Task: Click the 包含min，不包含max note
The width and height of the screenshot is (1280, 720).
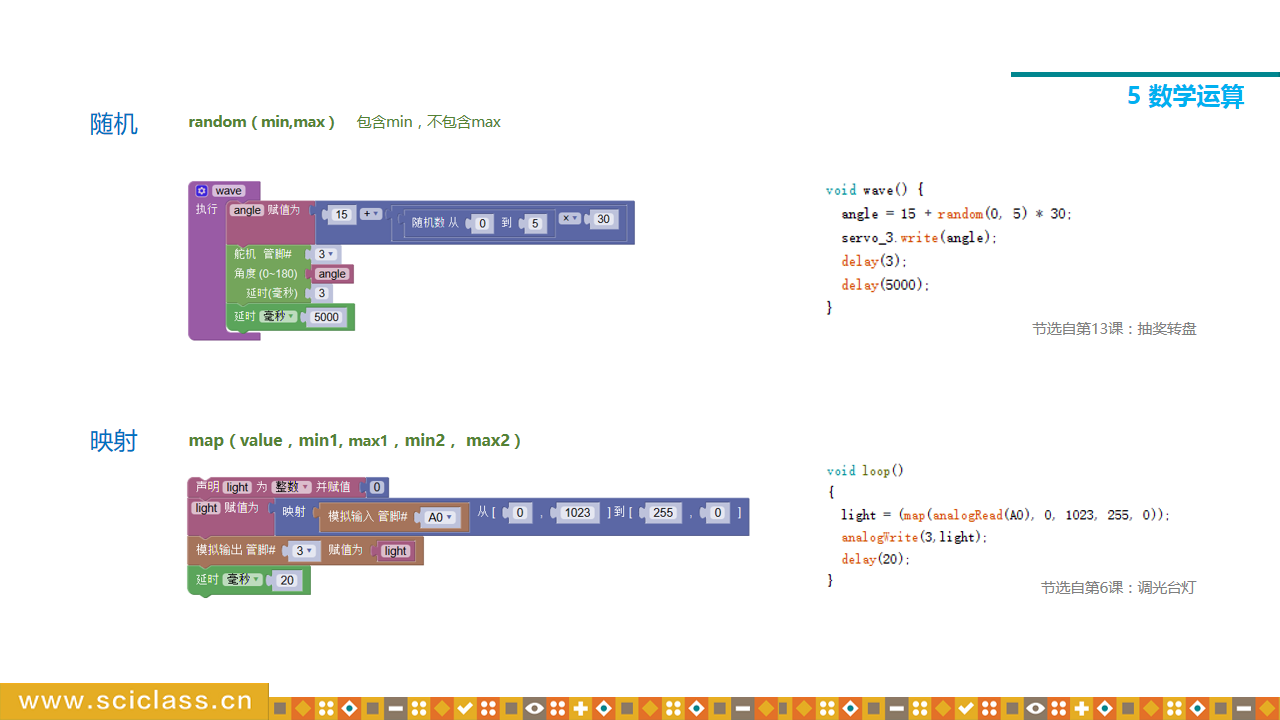Action: coord(429,122)
